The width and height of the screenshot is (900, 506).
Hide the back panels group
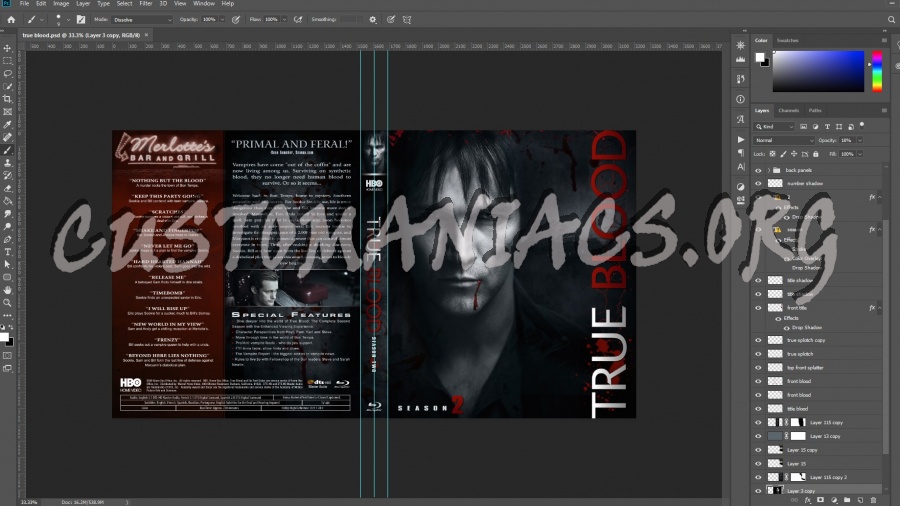(758, 170)
